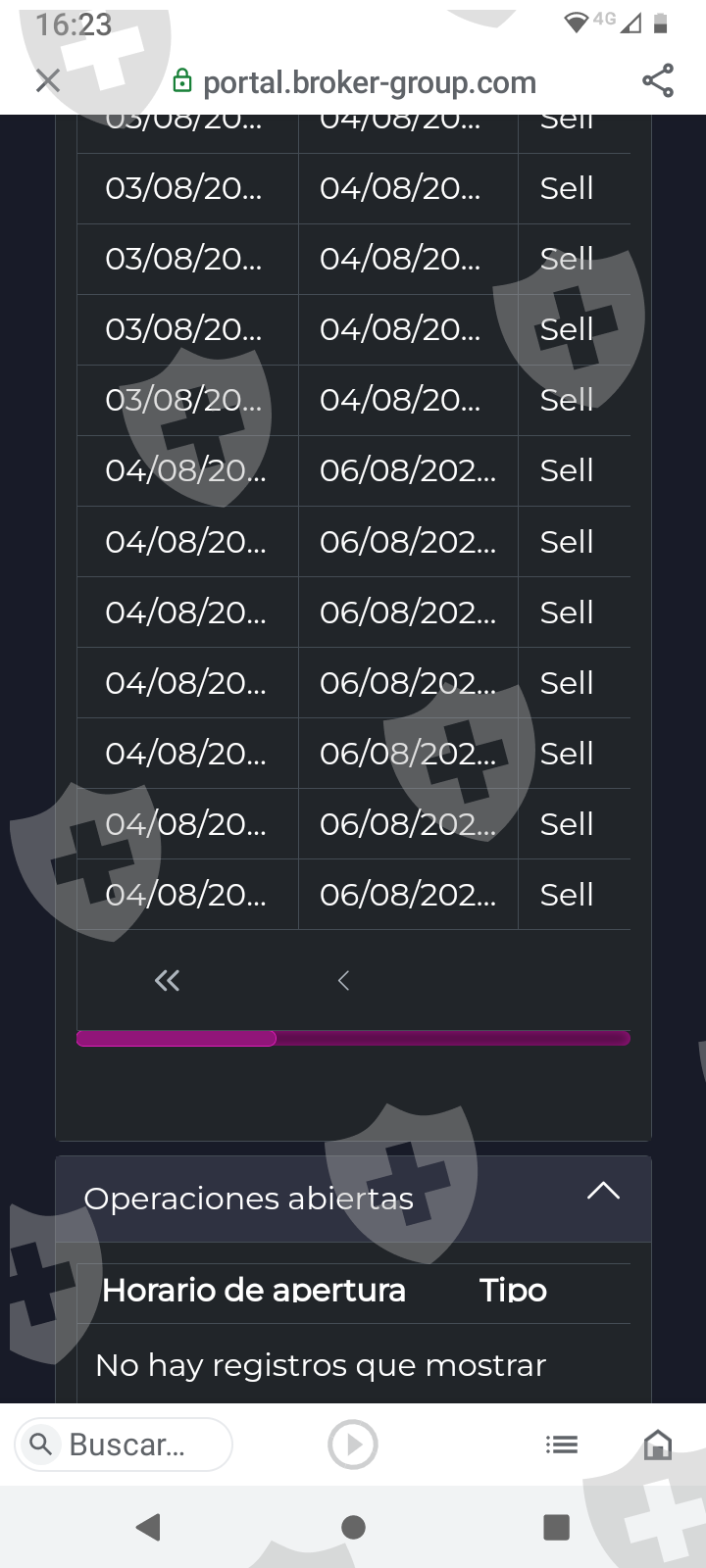Collapse Operaciones abiertas with the chevron
Image resolution: width=706 pixels, height=1568 pixels.
point(603,1192)
